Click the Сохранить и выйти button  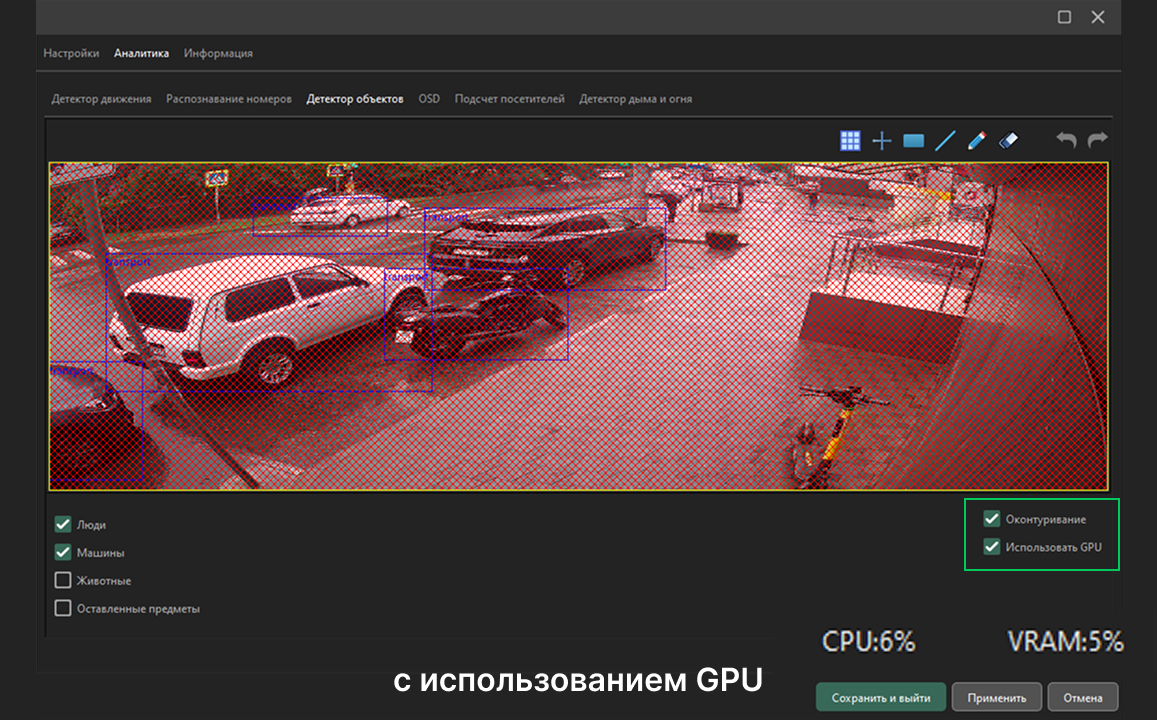coord(880,697)
